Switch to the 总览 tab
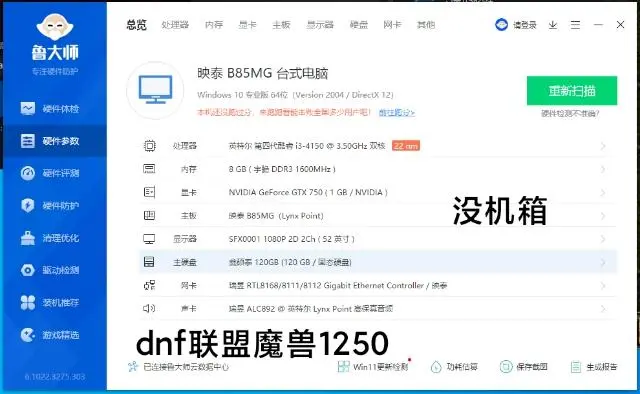Viewport: 640px width, 394px height. pyautogui.click(x=136, y=25)
